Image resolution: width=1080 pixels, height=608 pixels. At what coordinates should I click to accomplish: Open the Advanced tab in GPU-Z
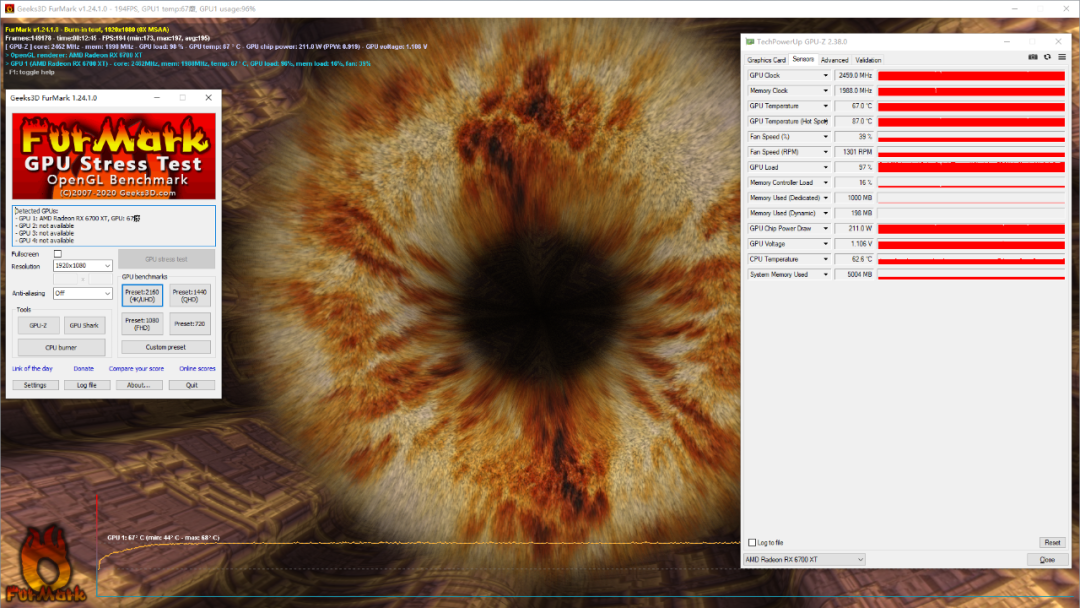(x=834, y=60)
